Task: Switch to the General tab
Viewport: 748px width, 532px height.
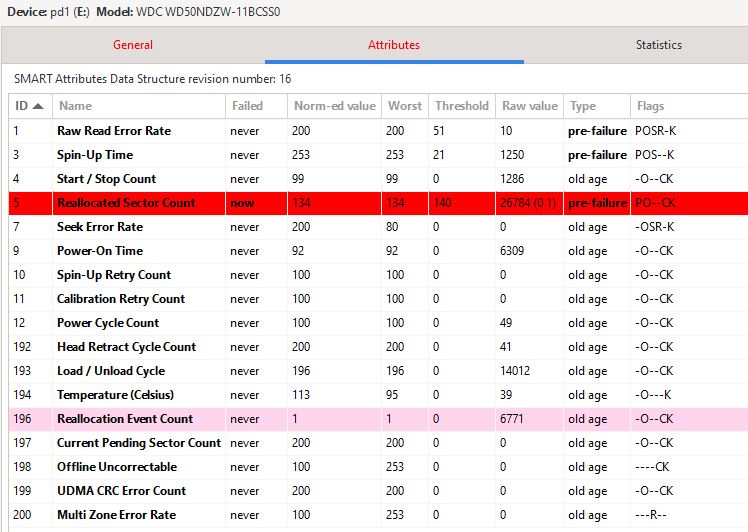Action: [x=133, y=45]
